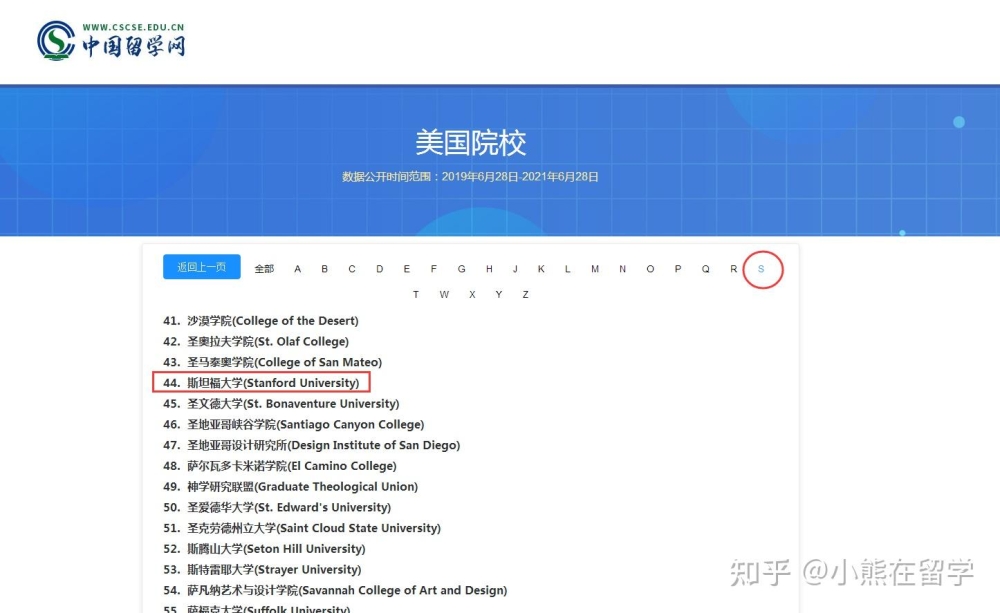Filter schools by letter Y
1000x613 pixels.
[499, 295]
